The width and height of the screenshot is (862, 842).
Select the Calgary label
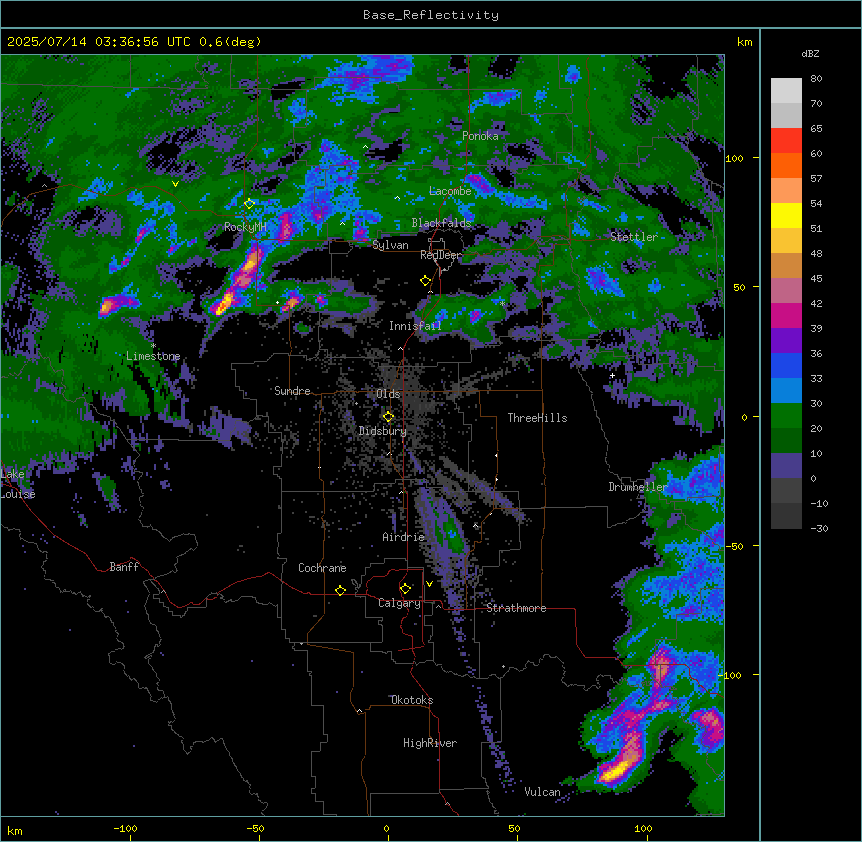(x=400, y=603)
